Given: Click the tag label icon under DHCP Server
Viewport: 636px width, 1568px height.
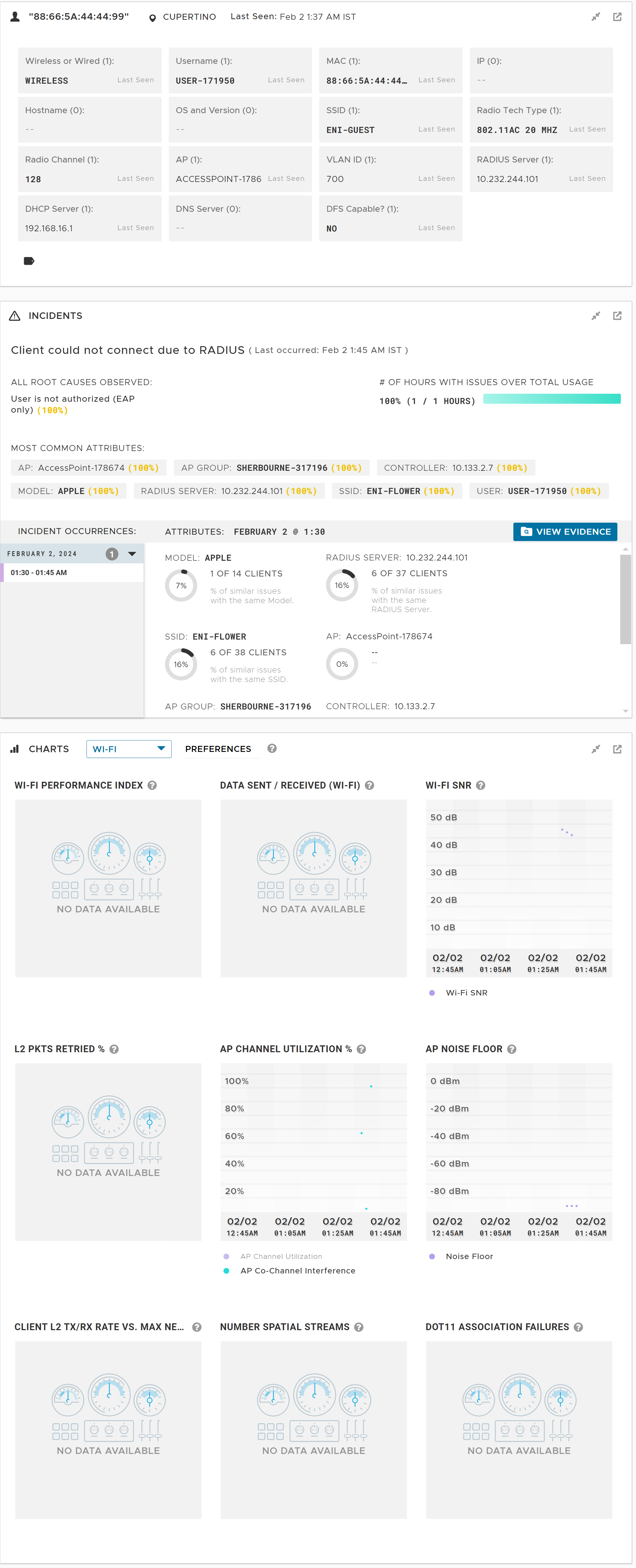Looking at the screenshot, I should coord(29,261).
